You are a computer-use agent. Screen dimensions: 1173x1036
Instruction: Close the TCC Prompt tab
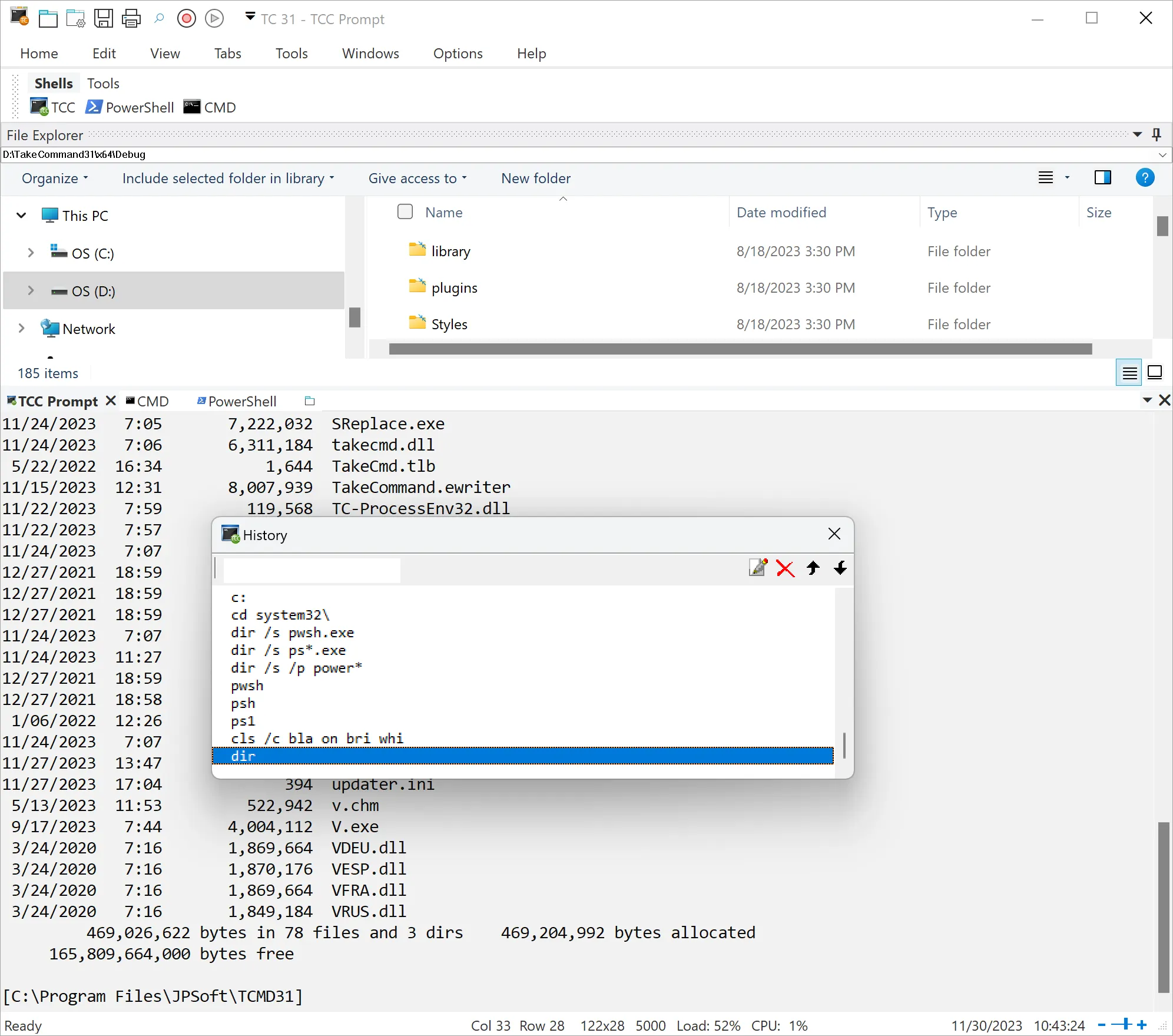tap(110, 401)
